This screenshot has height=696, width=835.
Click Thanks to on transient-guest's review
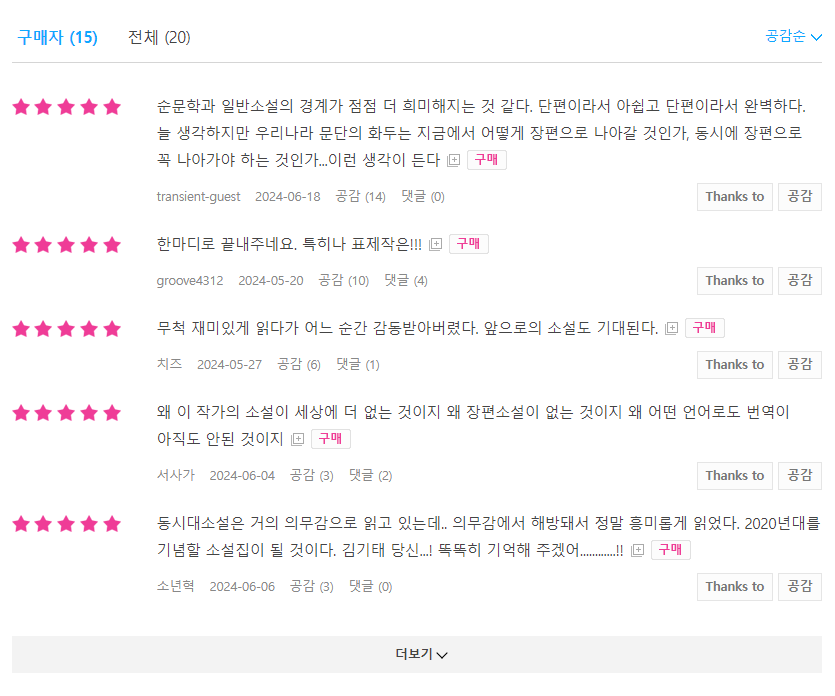734,197
